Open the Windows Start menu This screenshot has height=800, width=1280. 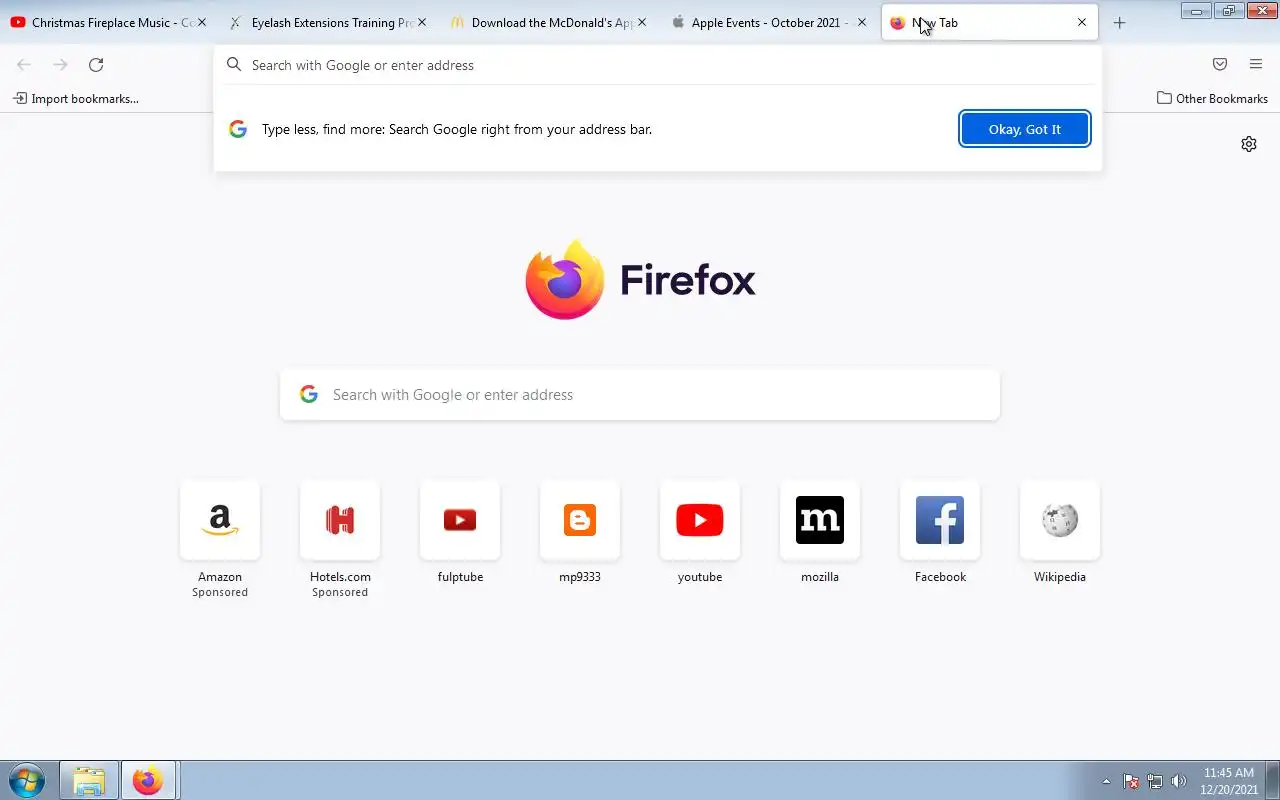coord(27,780)
